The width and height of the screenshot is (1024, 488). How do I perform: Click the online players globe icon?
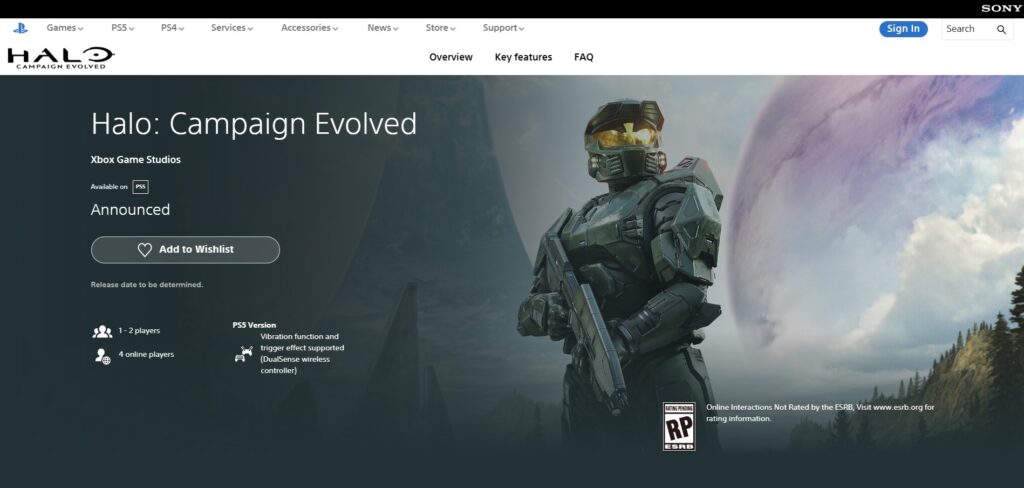point(102,355)
